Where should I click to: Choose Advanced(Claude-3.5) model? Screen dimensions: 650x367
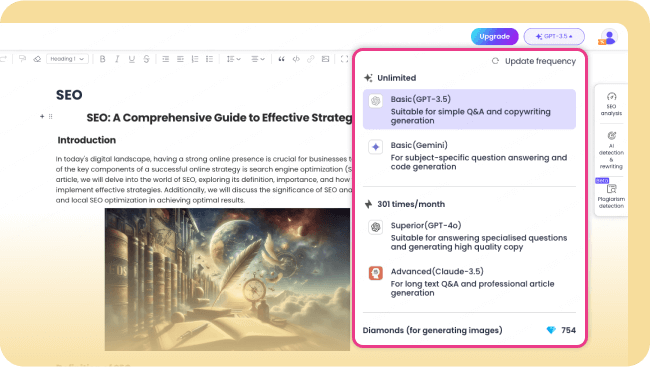point(469,282)
